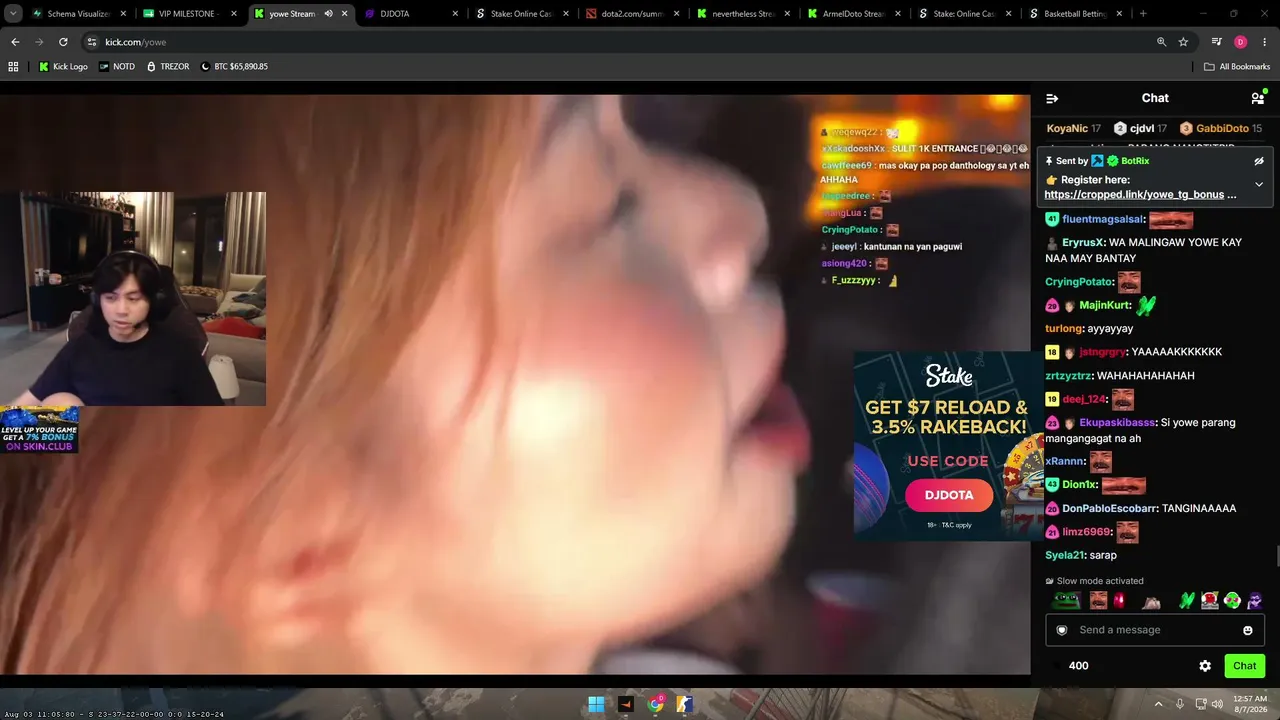Show hidden system tray icons

pos(1159,704)
